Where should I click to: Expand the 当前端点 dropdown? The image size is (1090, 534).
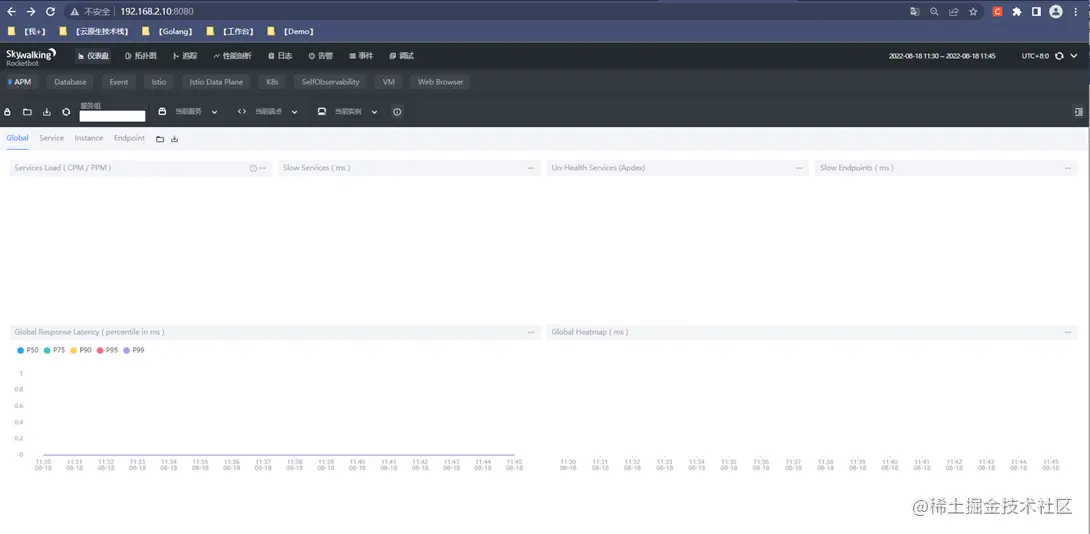coord(268,112)
